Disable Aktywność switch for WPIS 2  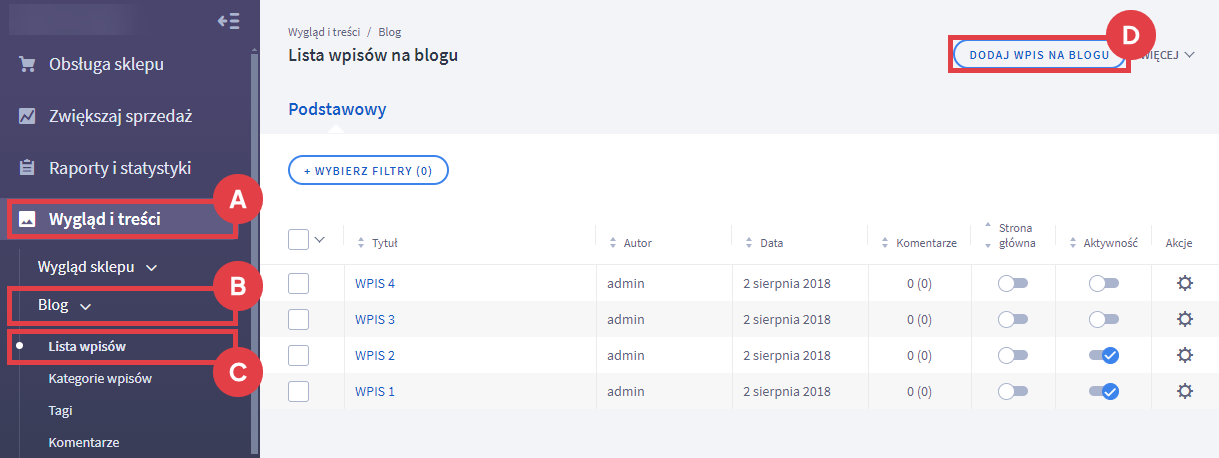(1104, 356)
